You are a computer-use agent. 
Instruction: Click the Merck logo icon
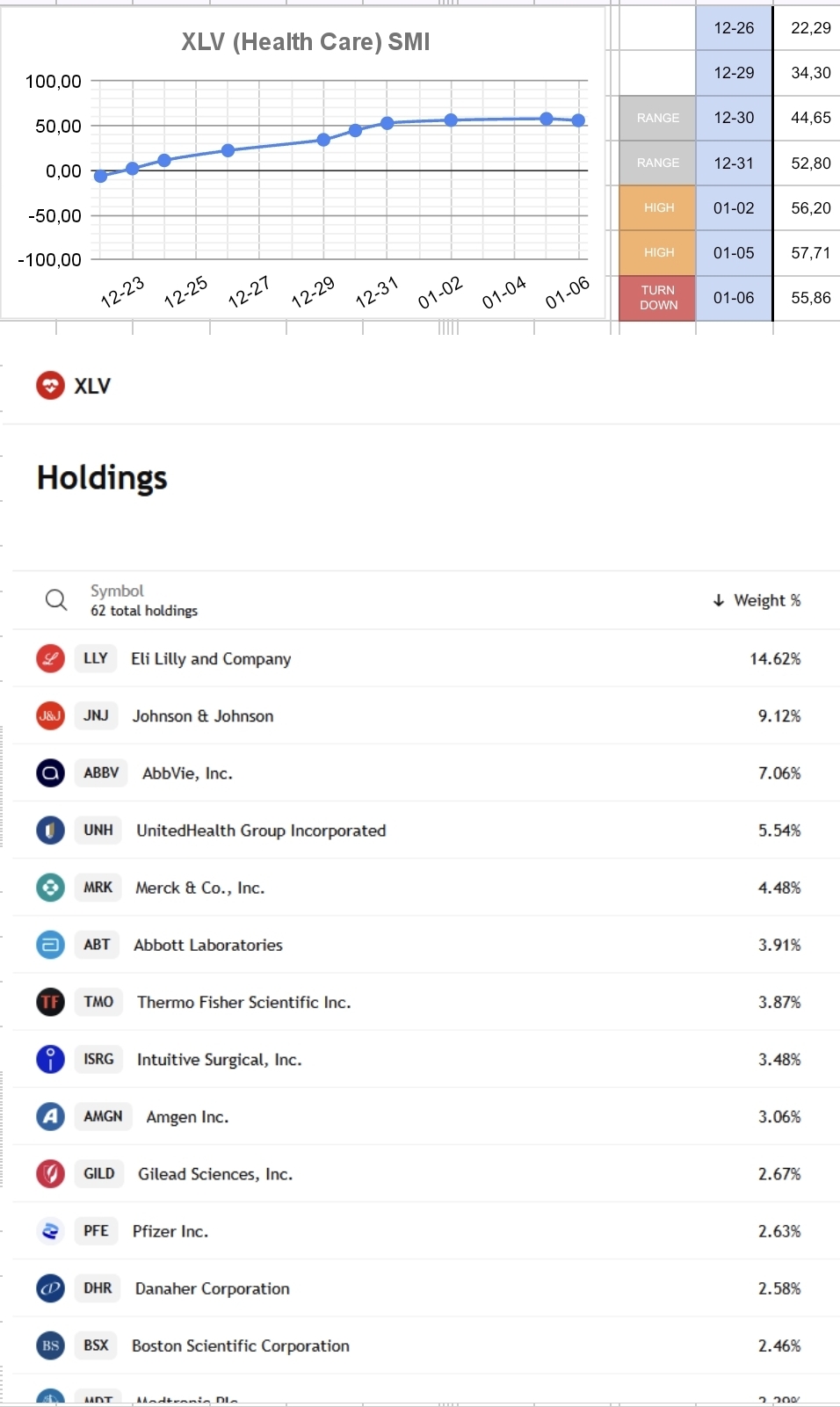(x=50, y=888)
